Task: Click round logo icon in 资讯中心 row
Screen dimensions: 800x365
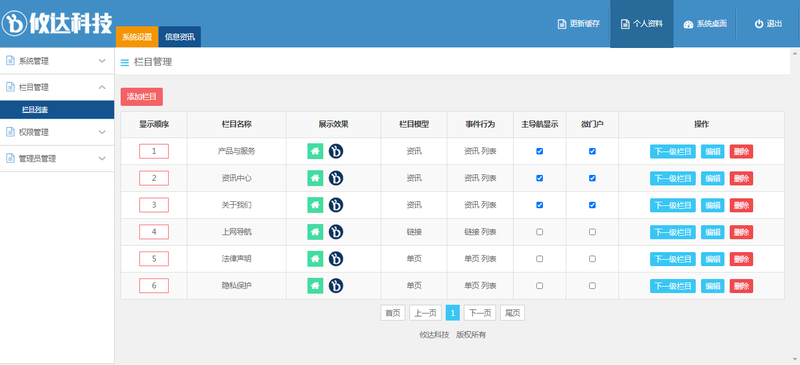Action: tap(336, 178)
